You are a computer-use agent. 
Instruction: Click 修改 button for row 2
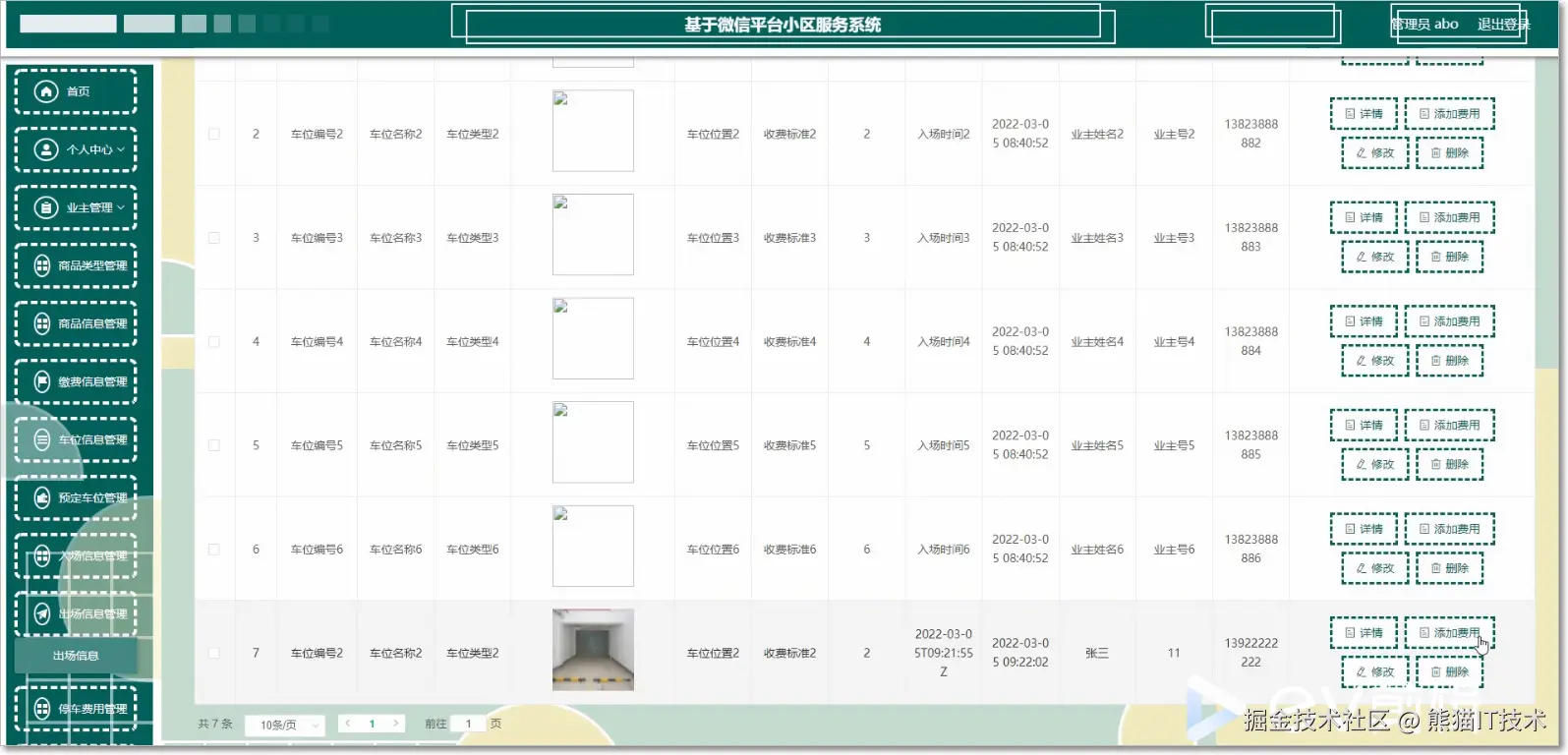(1375, 153)
